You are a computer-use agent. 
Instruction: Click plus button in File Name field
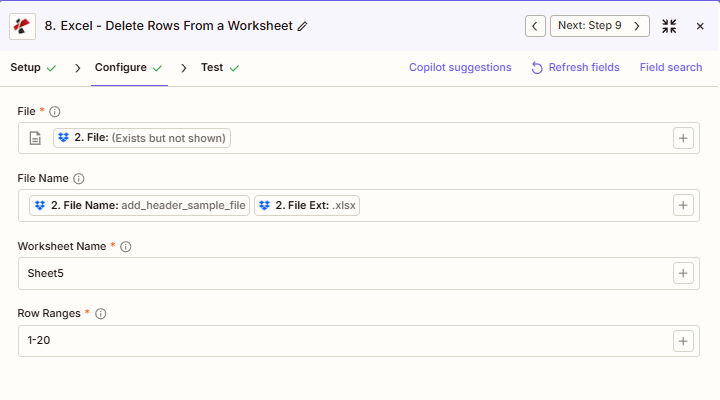[x=683, y=205]
